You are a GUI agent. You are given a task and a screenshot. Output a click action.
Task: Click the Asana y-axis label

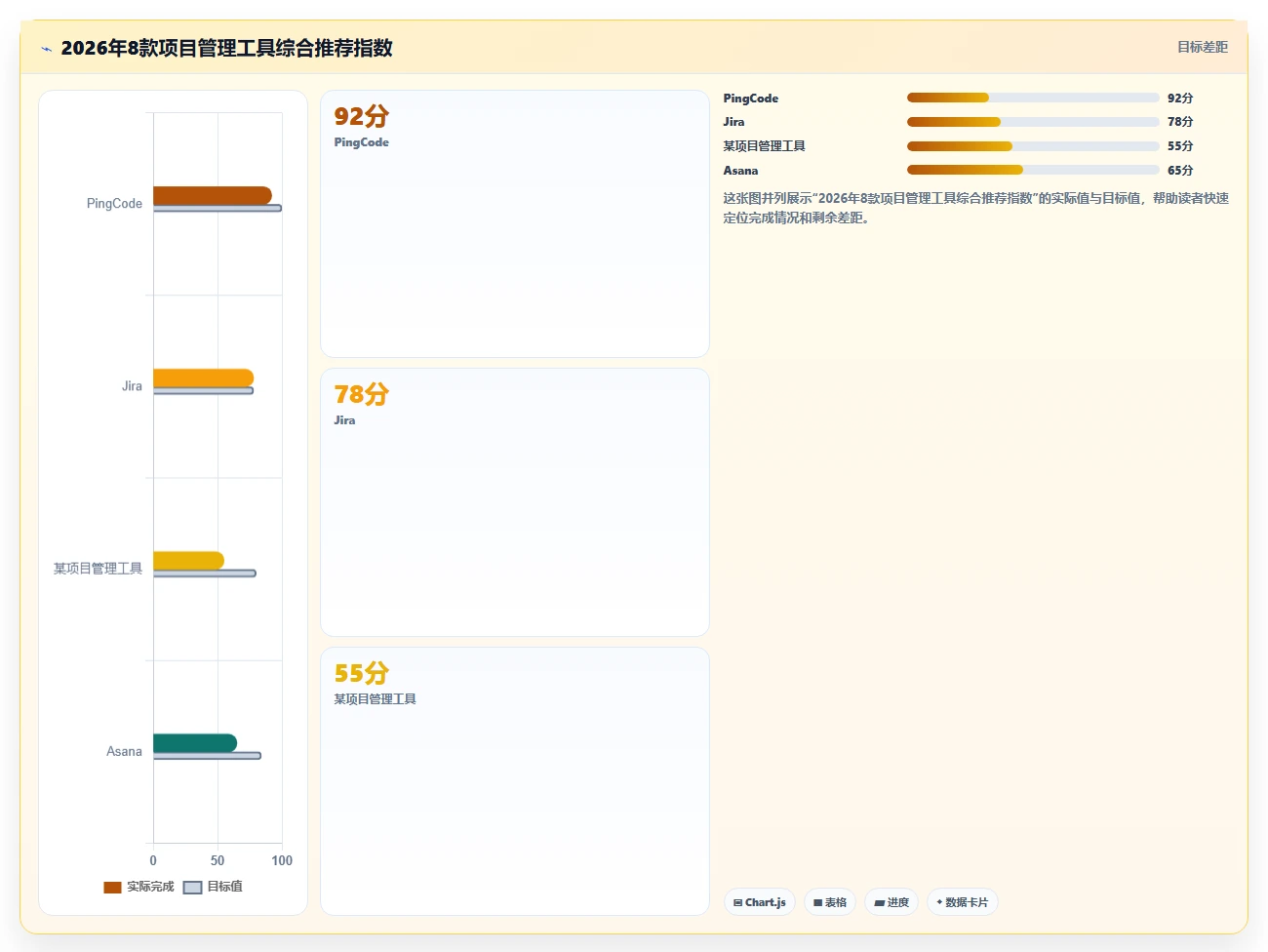[124, 751]
